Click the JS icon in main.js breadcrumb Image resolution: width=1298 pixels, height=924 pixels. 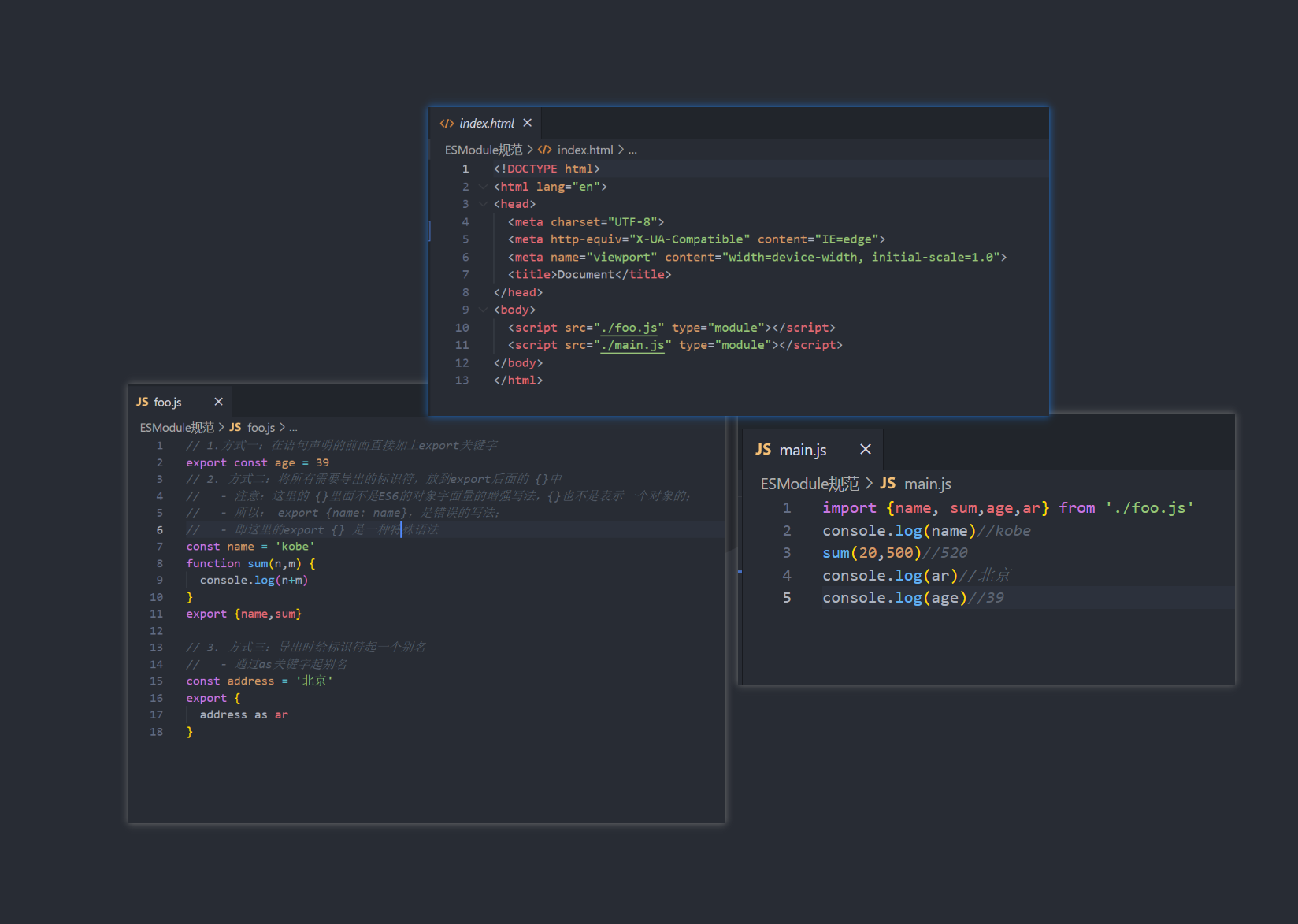pos(888,484)
